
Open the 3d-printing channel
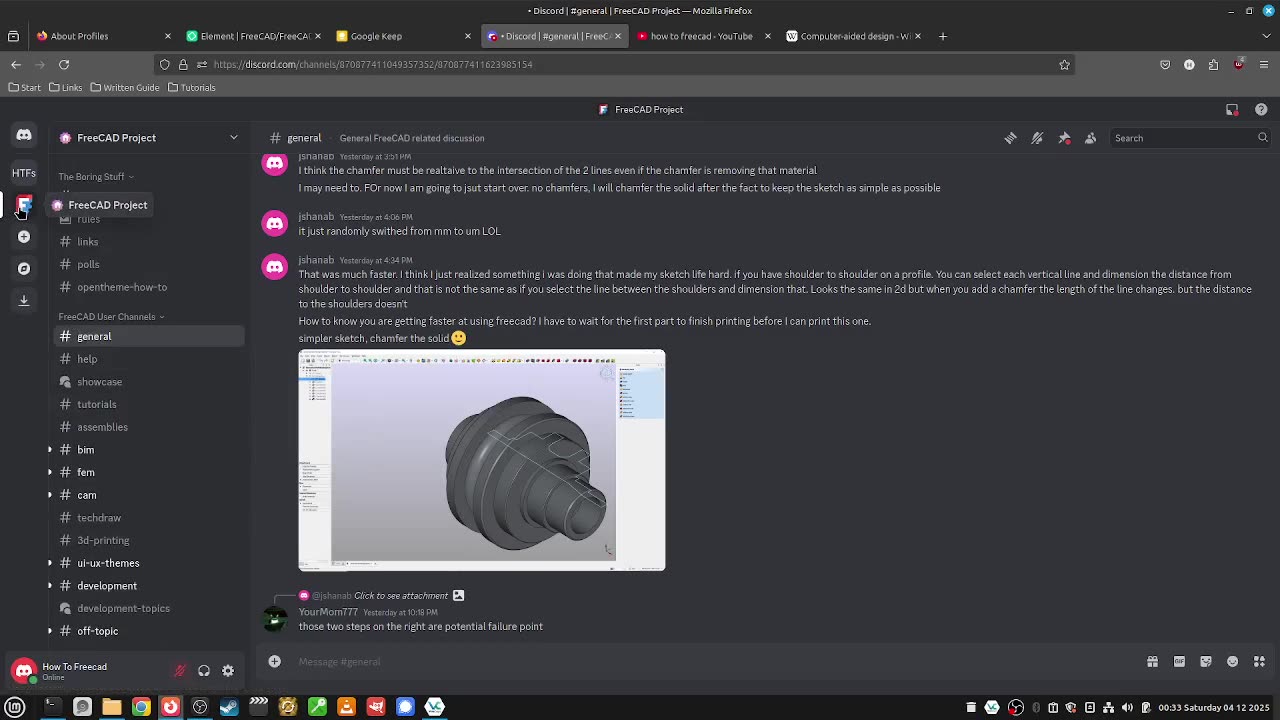click(149, 541)
